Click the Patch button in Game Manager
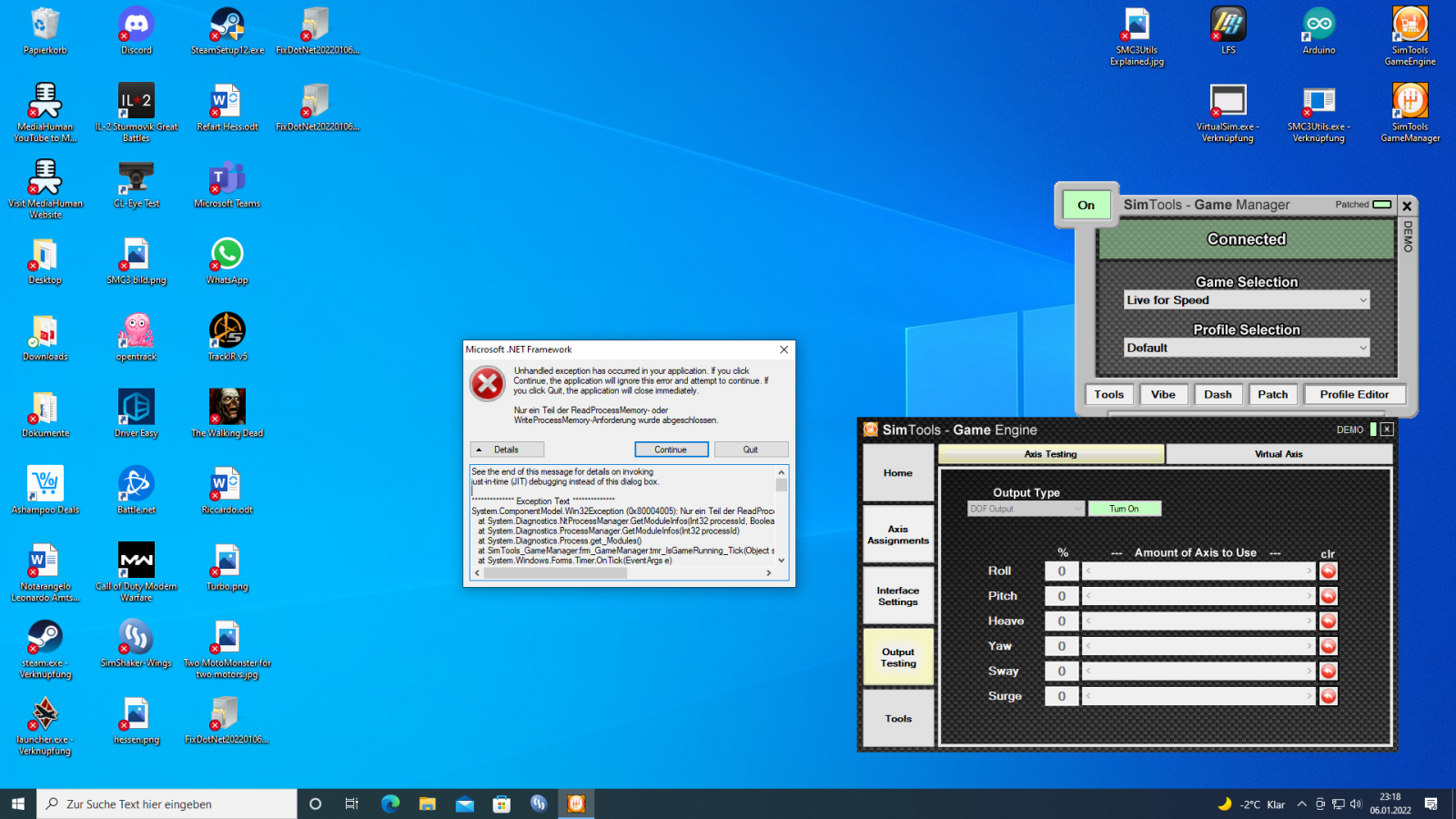 point(1272,394)
